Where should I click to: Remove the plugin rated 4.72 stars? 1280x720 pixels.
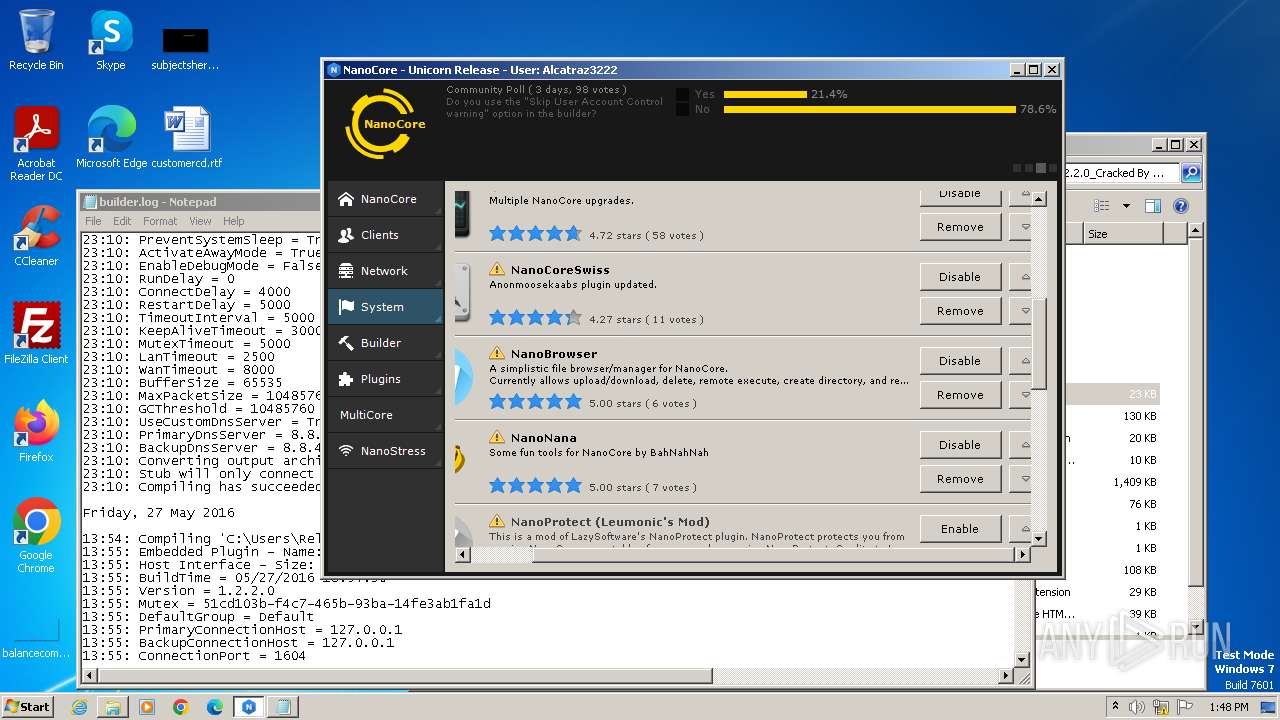[x=960, y=227]
